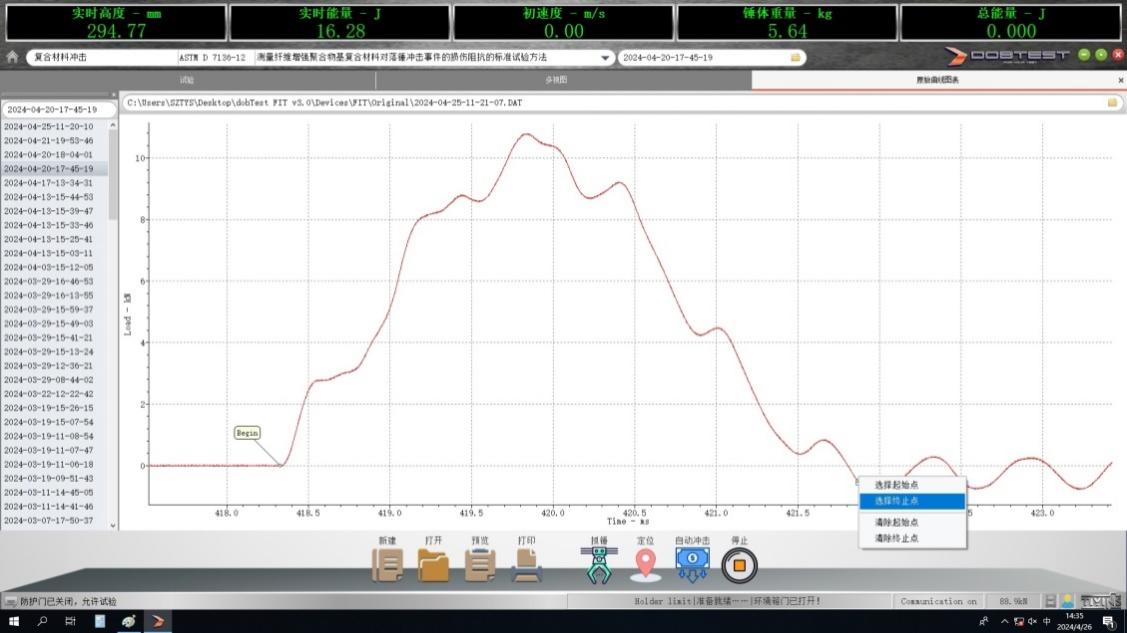Open a file with the 打开 folder icon

tap(433, 565)
